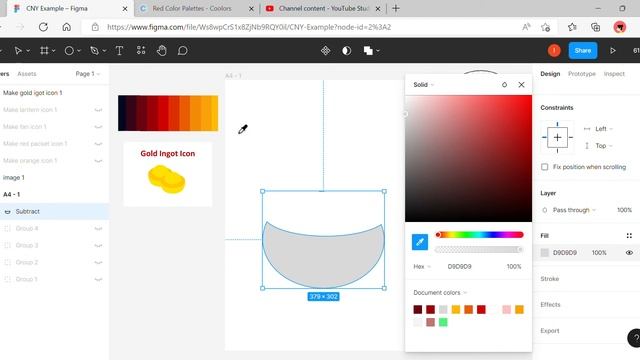Open the Hex color format dropdown
This screenshot has width=640, height=360.
click(422, 267)
